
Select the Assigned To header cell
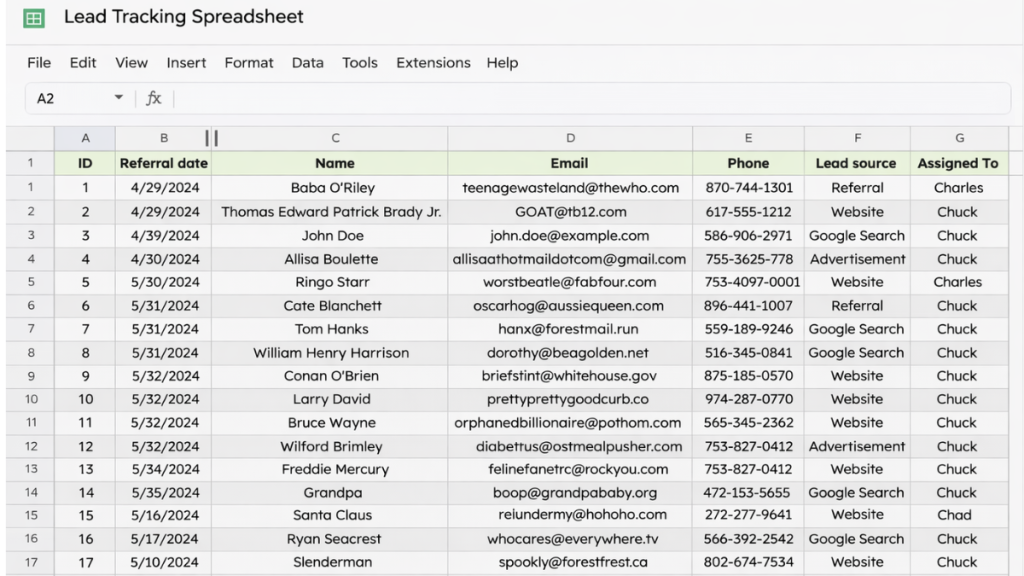coord(958,163)
